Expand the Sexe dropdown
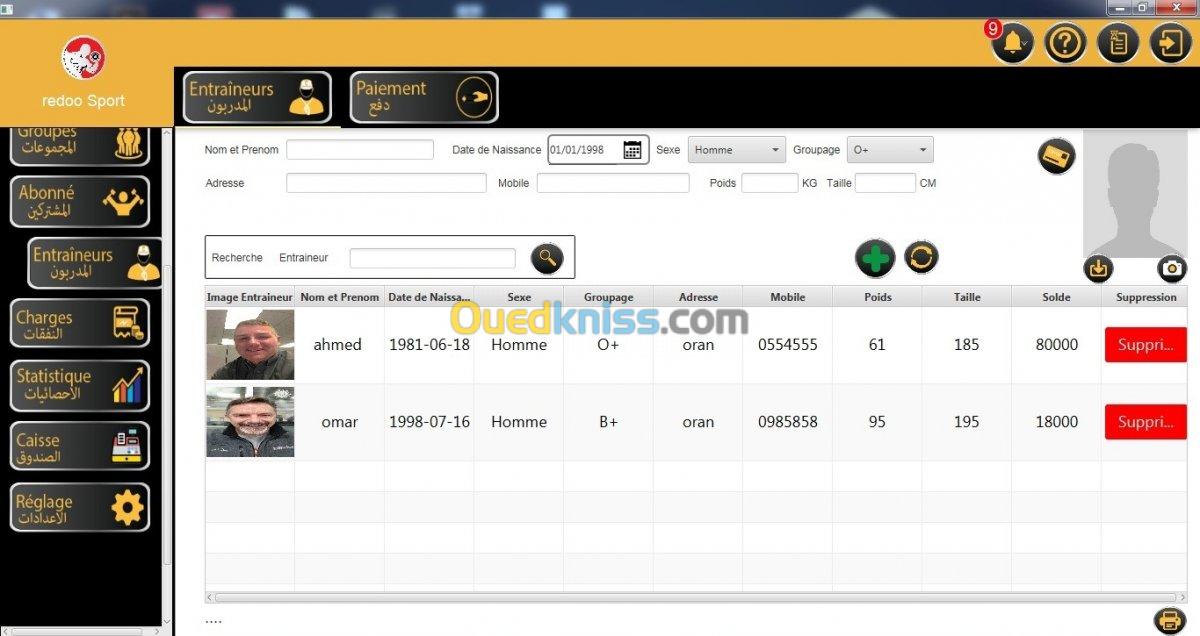The image size is (1200, 636). pyautogui.click(x=736, y=150)
